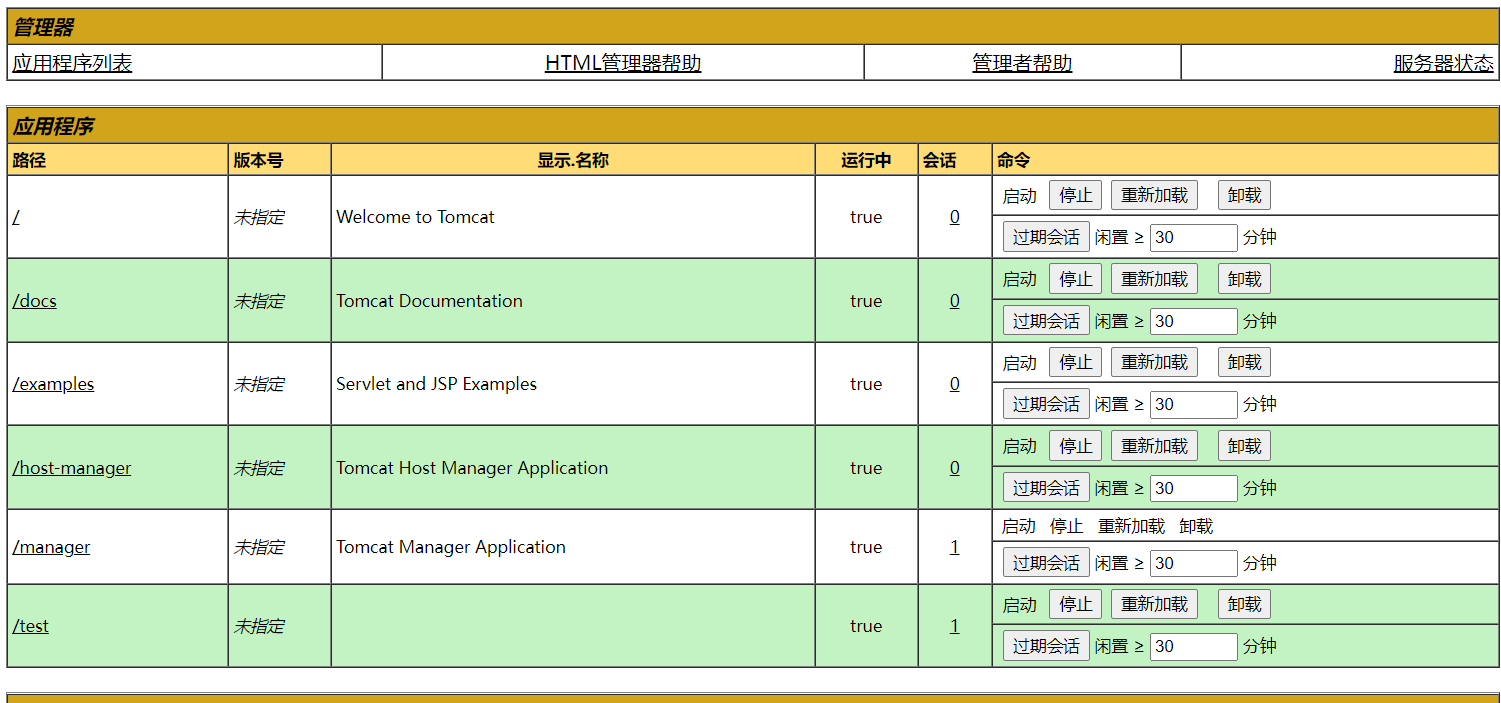
Task: Stop the /examples application
Action: (1076, 362)
